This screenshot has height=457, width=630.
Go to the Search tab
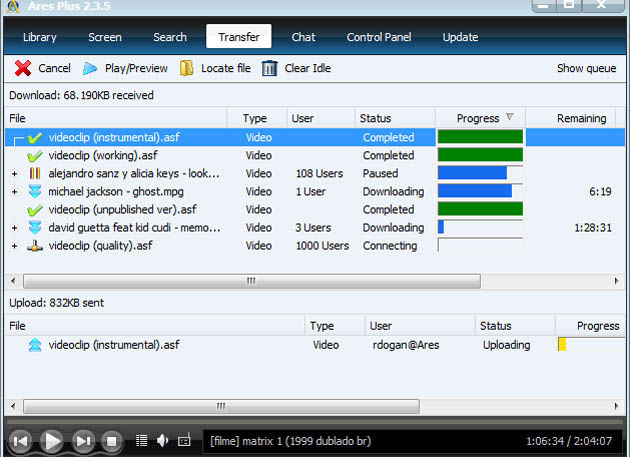coord(170,37)
